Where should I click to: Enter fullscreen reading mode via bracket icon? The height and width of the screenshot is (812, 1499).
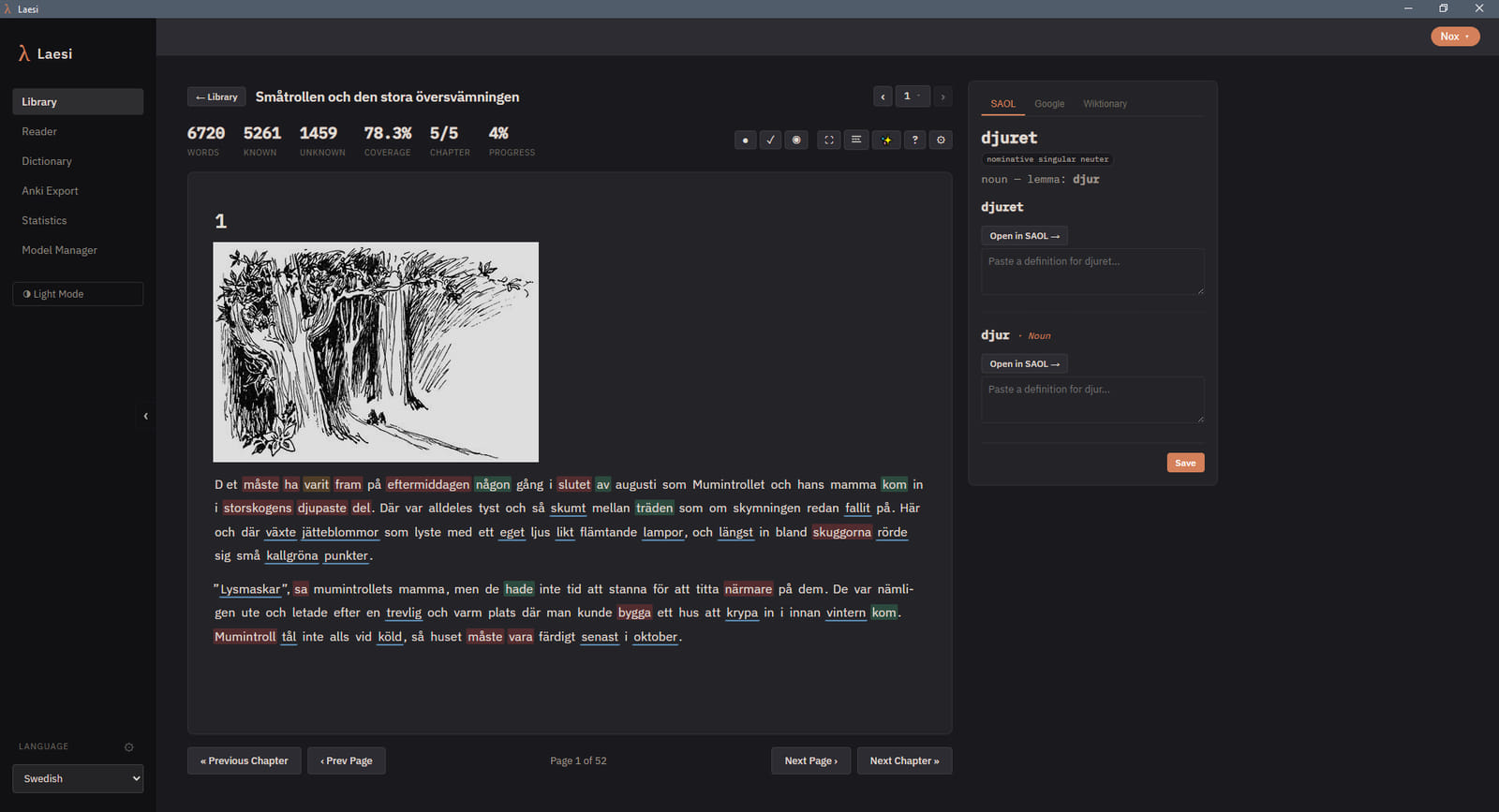tap(829, 140)
